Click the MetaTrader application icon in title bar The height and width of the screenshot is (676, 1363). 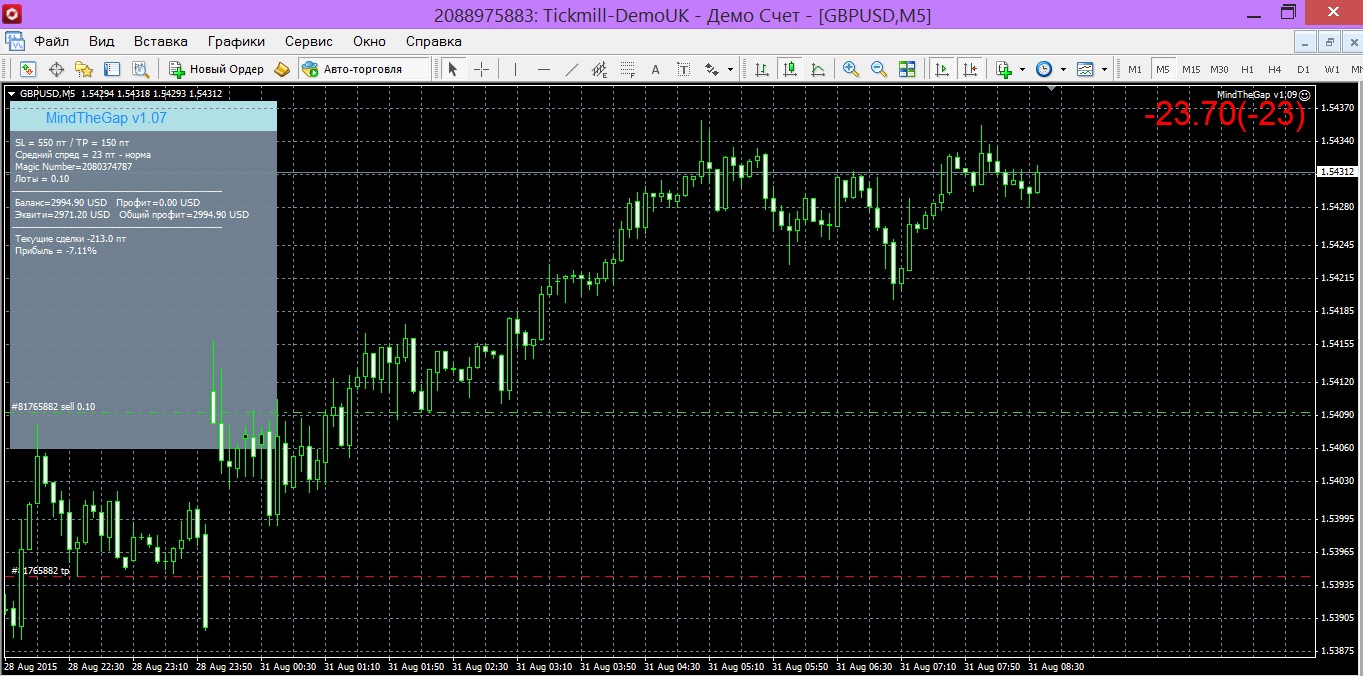(x=13, y=13)
